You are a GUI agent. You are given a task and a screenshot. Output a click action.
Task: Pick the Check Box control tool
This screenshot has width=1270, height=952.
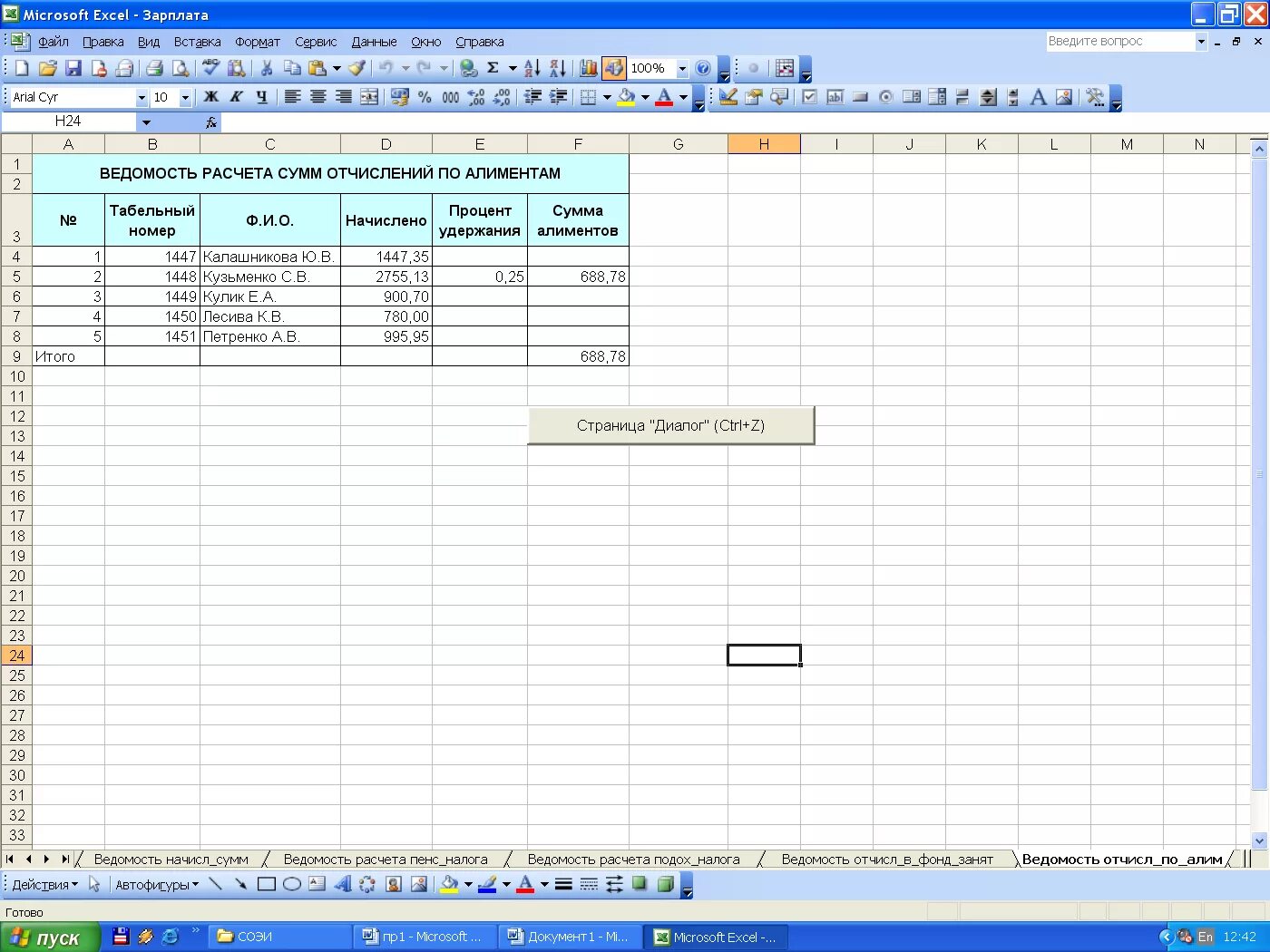coord(810,97)
